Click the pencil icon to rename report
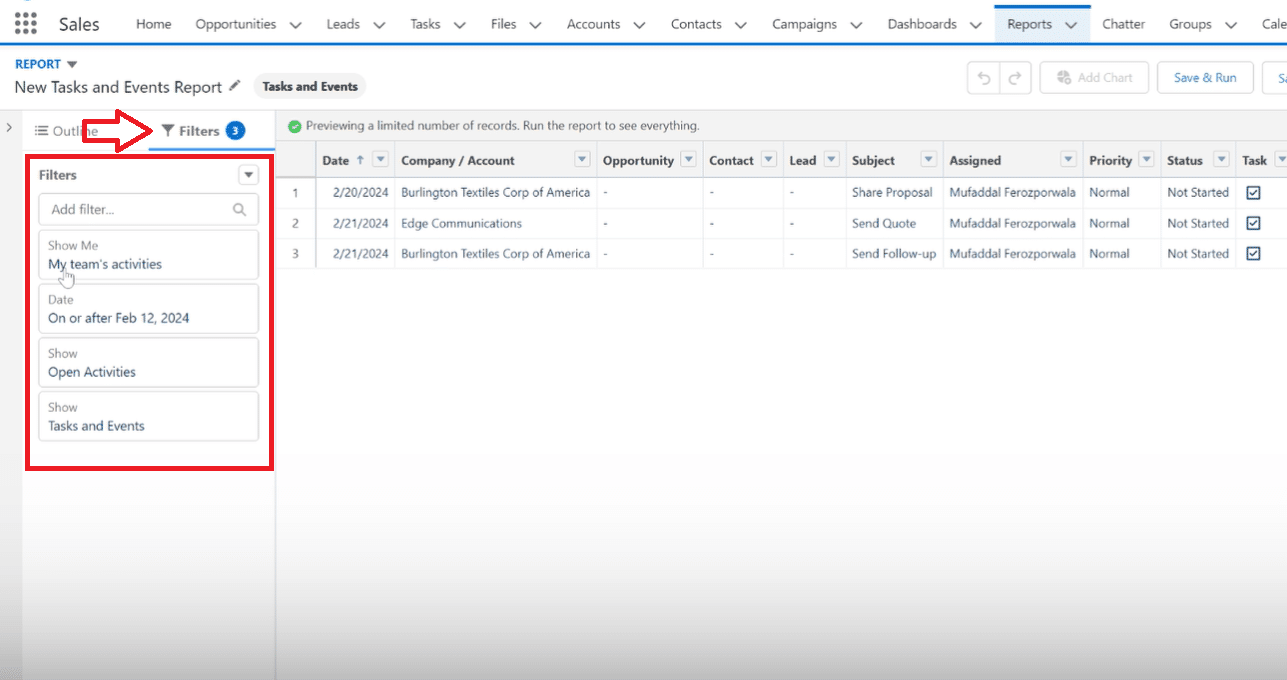This screenshot has width=1287, height=680. (235, 87)
